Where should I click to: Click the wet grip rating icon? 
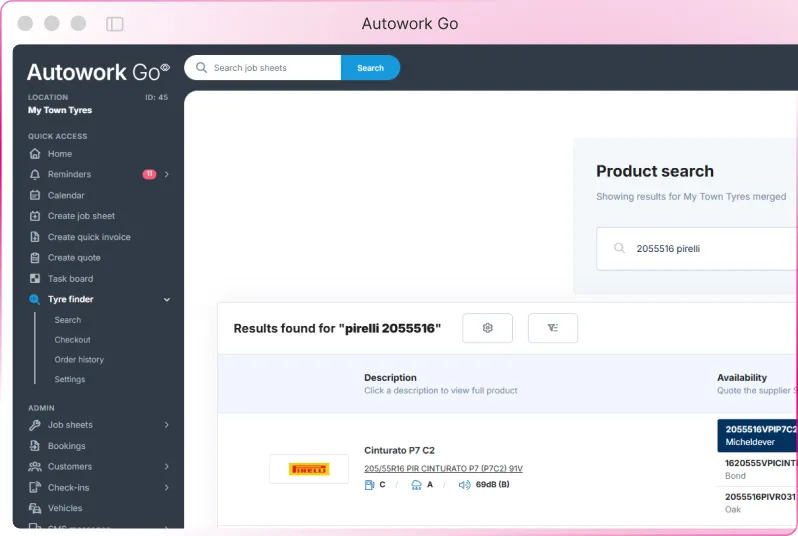(x=416, y=485)
